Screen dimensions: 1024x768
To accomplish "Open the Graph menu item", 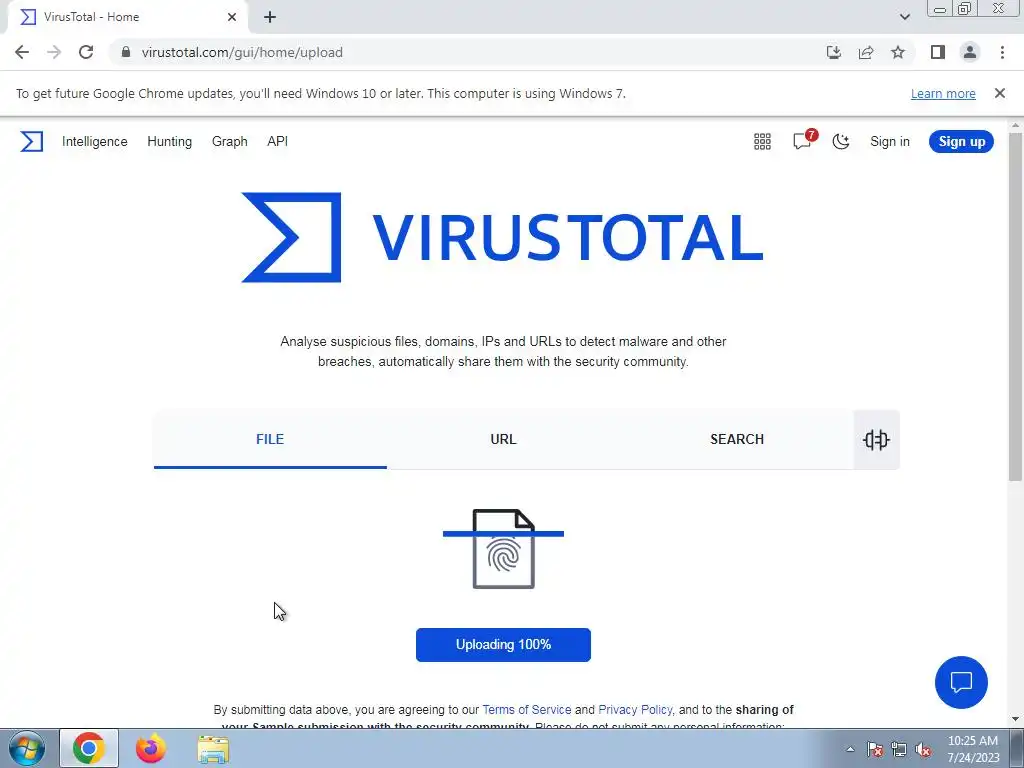I will 230,142.
